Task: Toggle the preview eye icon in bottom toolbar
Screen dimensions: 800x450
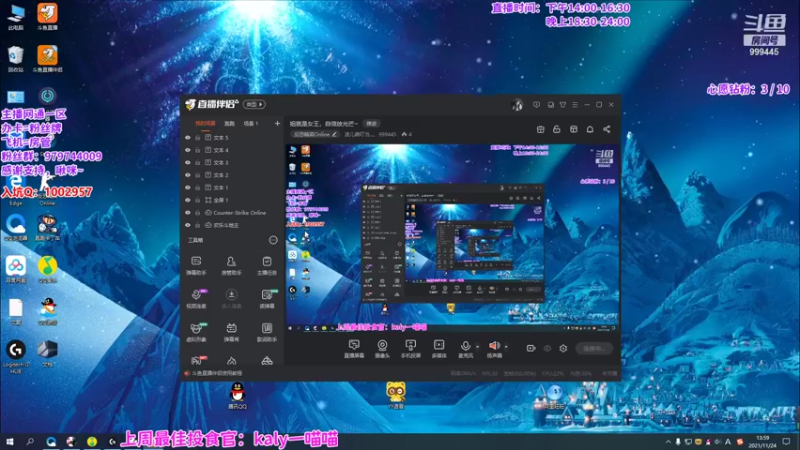Action: (x=547, y=348)
